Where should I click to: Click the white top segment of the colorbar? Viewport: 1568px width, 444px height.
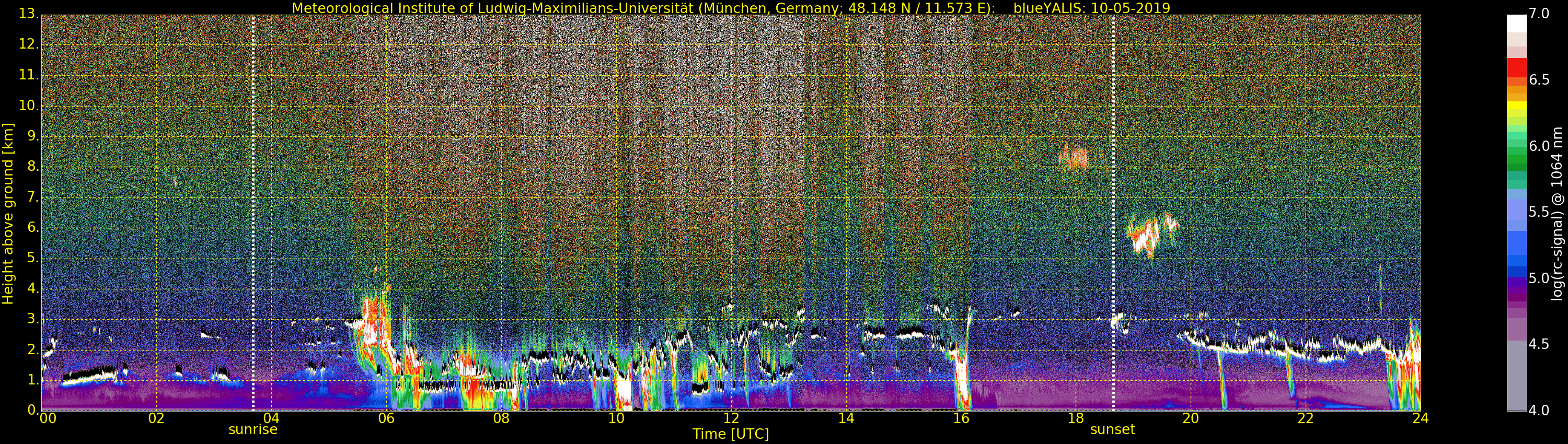pos(1516,23)
